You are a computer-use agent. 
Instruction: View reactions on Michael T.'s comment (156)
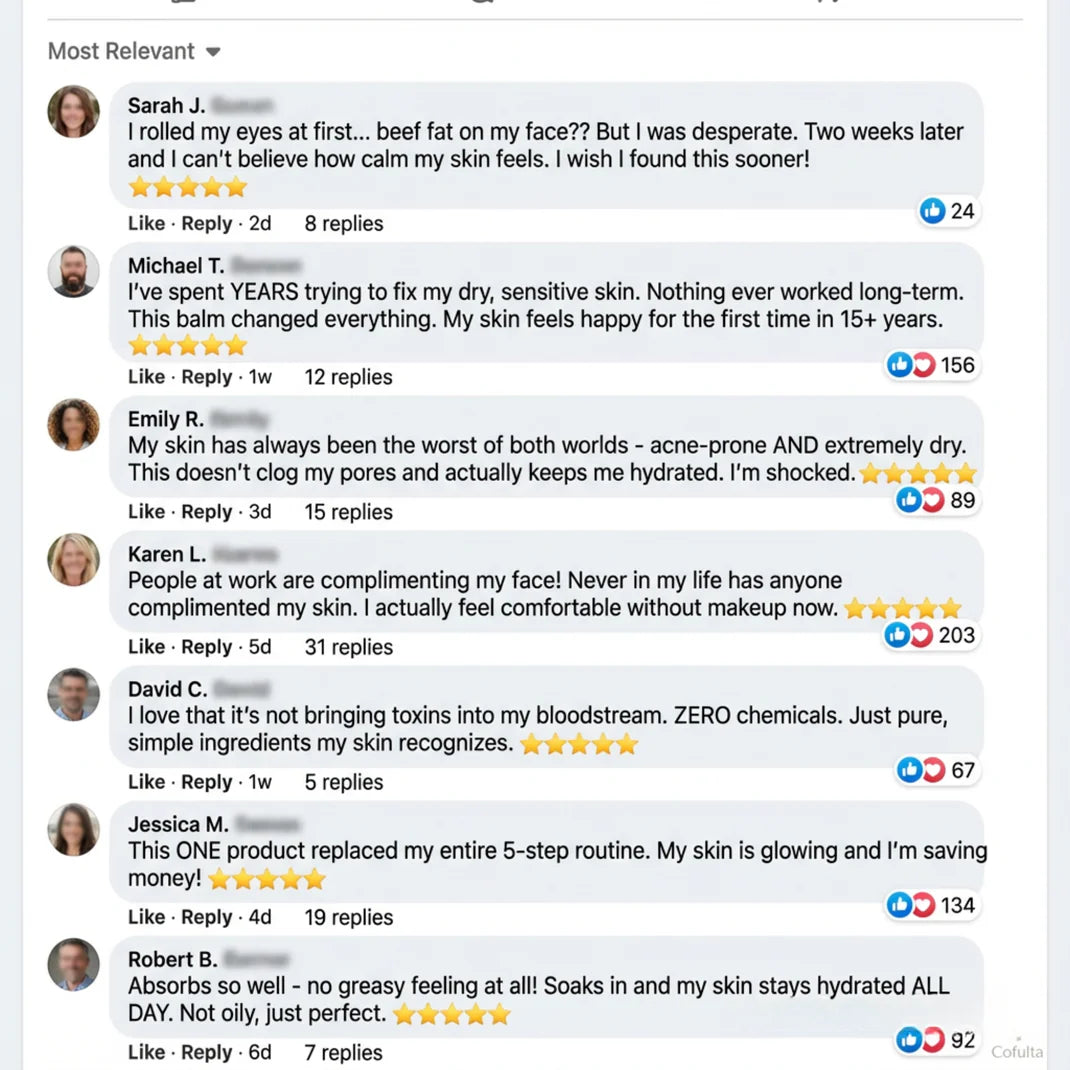pos(930,365)
